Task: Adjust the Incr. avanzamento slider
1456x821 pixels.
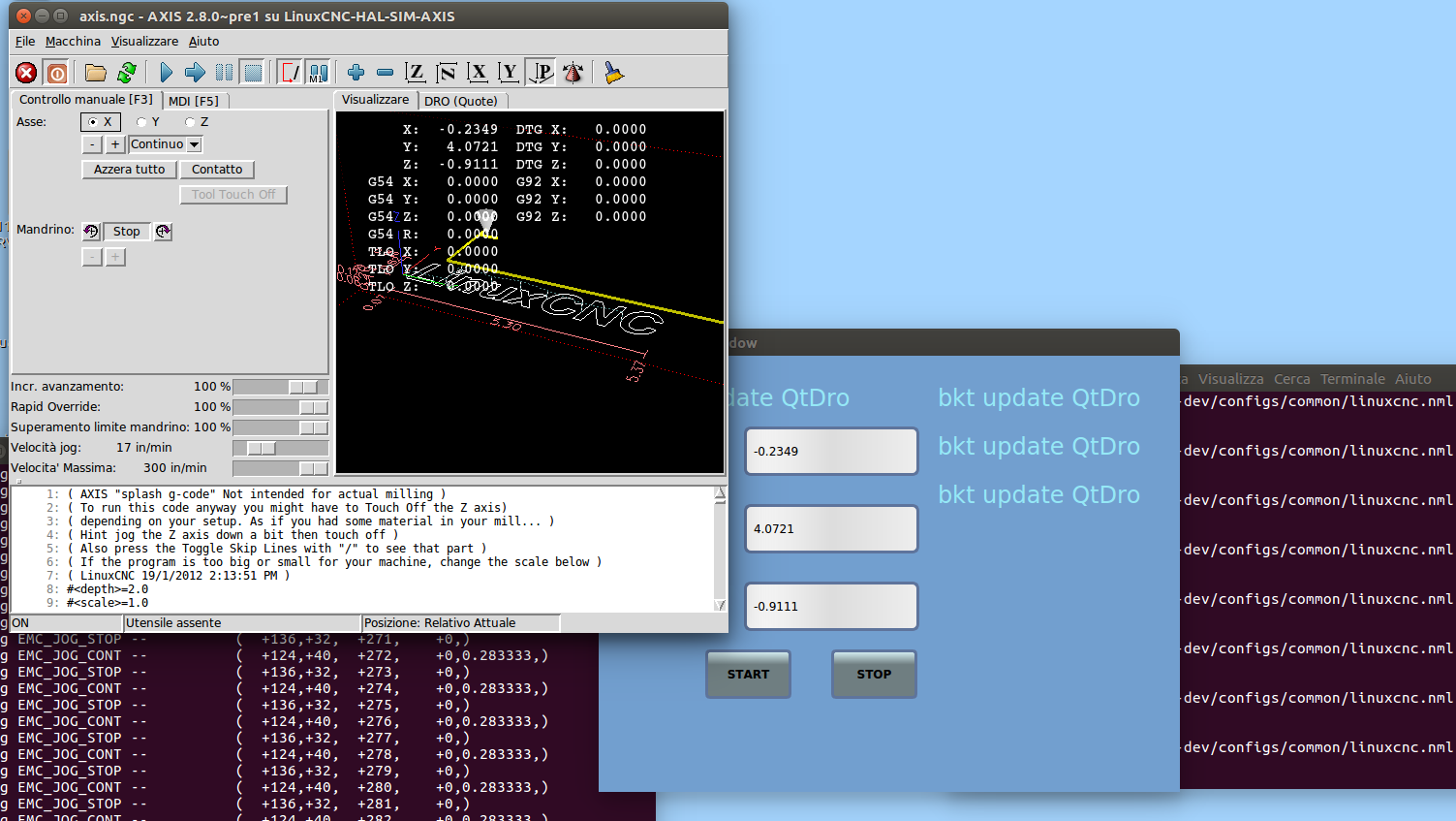Action: pyautogui.click(x=281, y=387)
